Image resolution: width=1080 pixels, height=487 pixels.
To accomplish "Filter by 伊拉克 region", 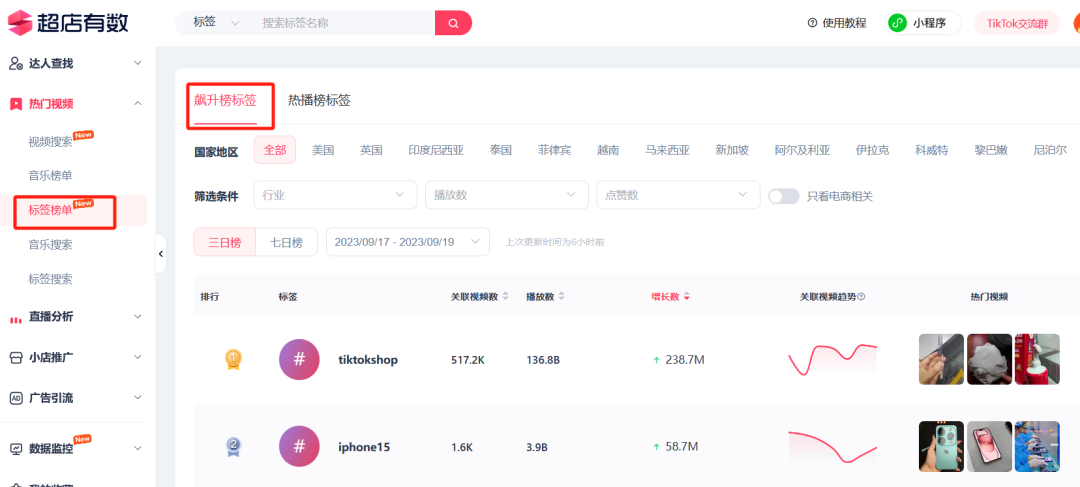I will tap(873, 150).
